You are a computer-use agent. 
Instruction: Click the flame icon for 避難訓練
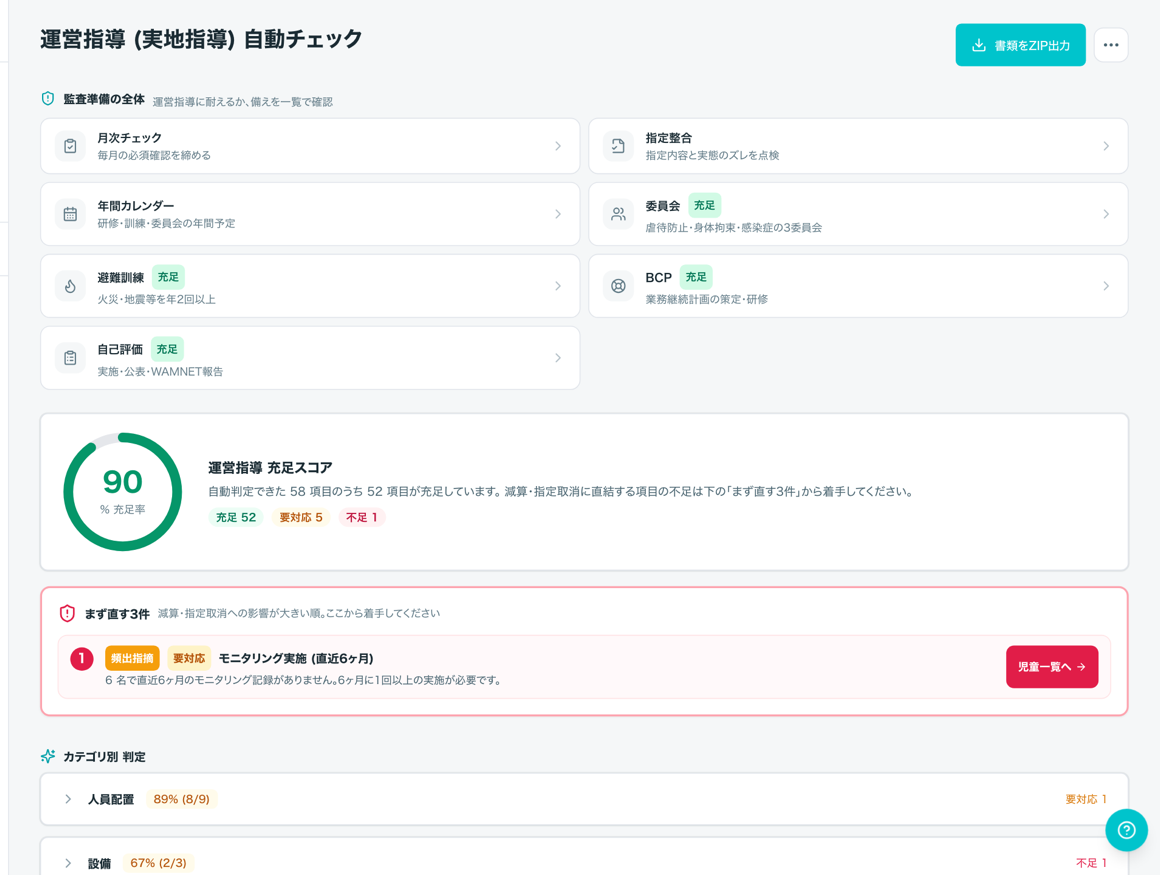coord(70,286)
